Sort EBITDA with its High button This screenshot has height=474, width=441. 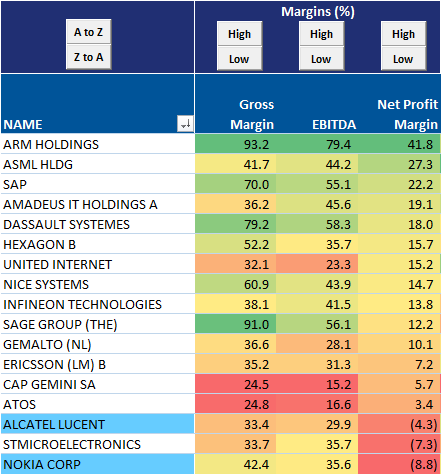[321, 34]
